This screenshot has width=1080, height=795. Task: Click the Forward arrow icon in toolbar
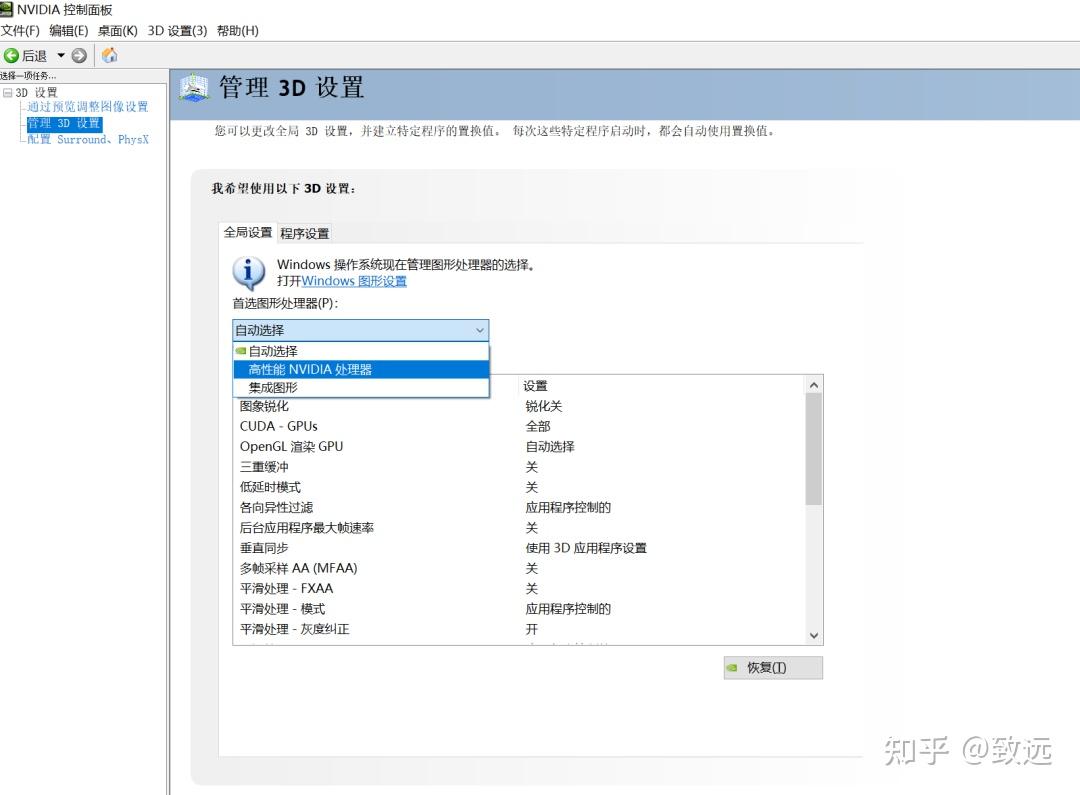(x=79, y=56)
